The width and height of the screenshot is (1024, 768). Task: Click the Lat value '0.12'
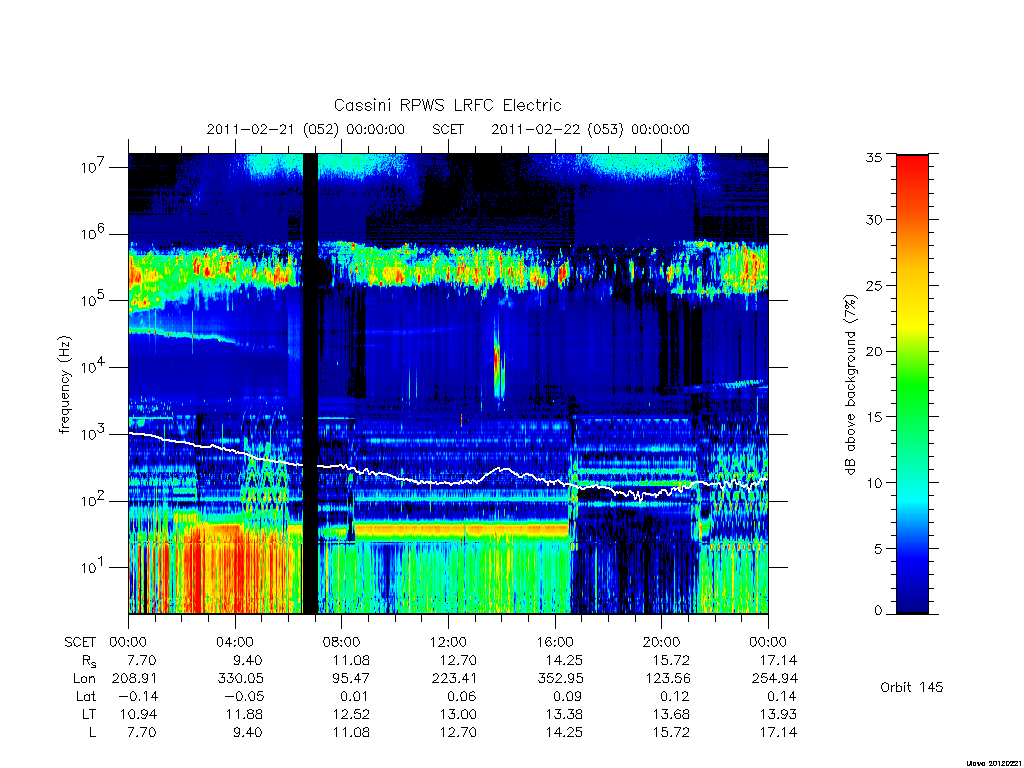(675, 696)
